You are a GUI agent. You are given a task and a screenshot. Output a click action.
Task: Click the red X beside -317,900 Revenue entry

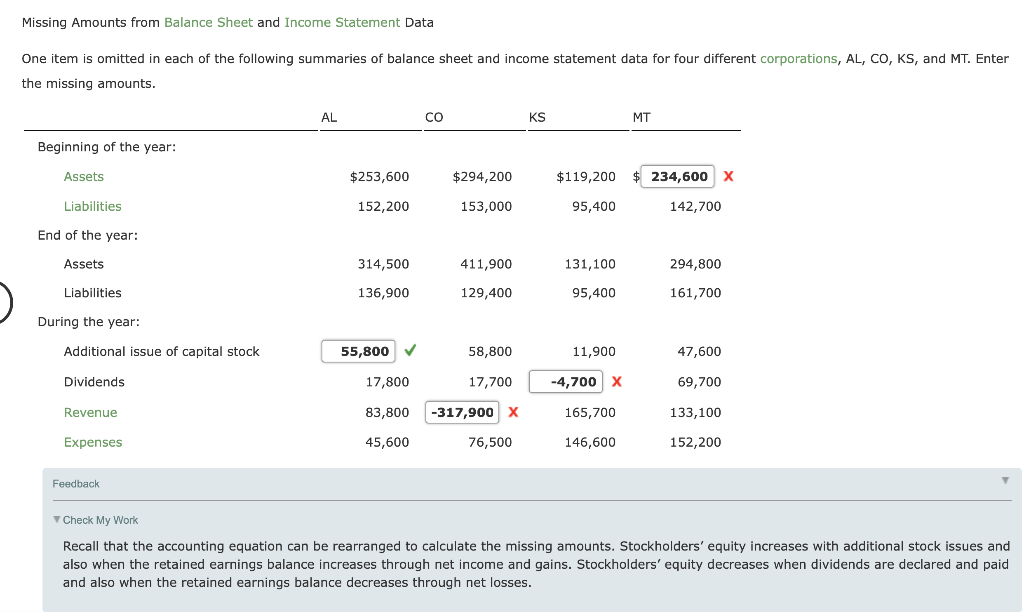513,412
